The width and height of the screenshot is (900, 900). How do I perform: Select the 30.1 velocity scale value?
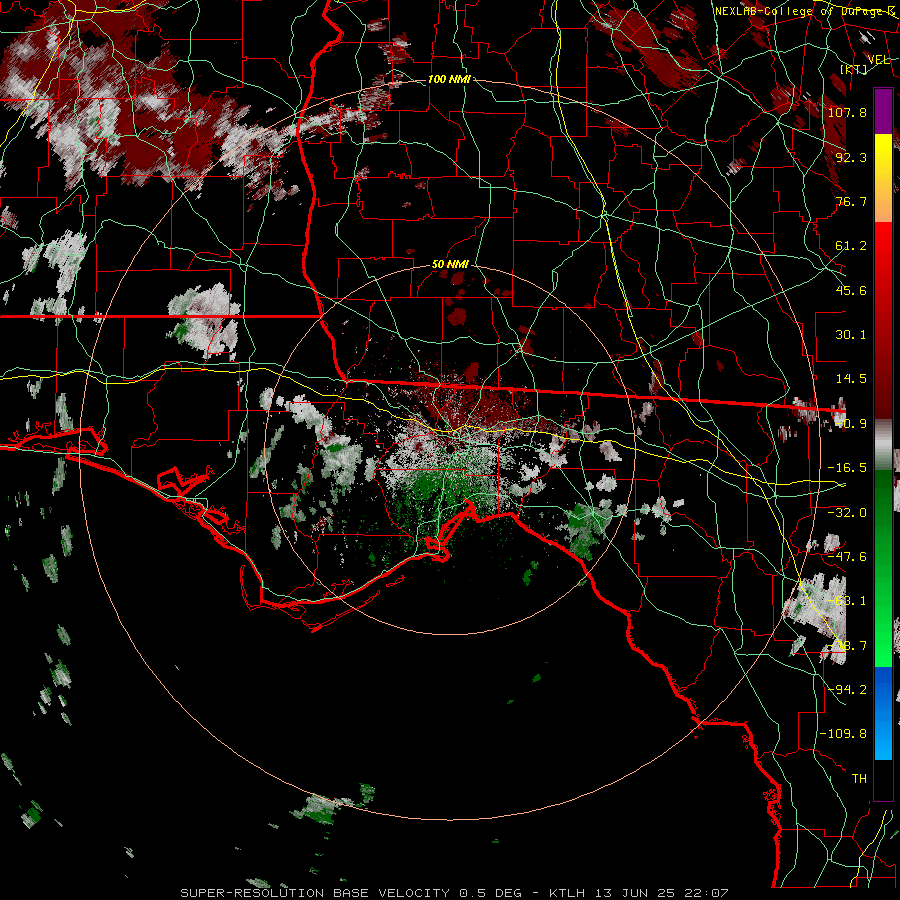[851, 335]
